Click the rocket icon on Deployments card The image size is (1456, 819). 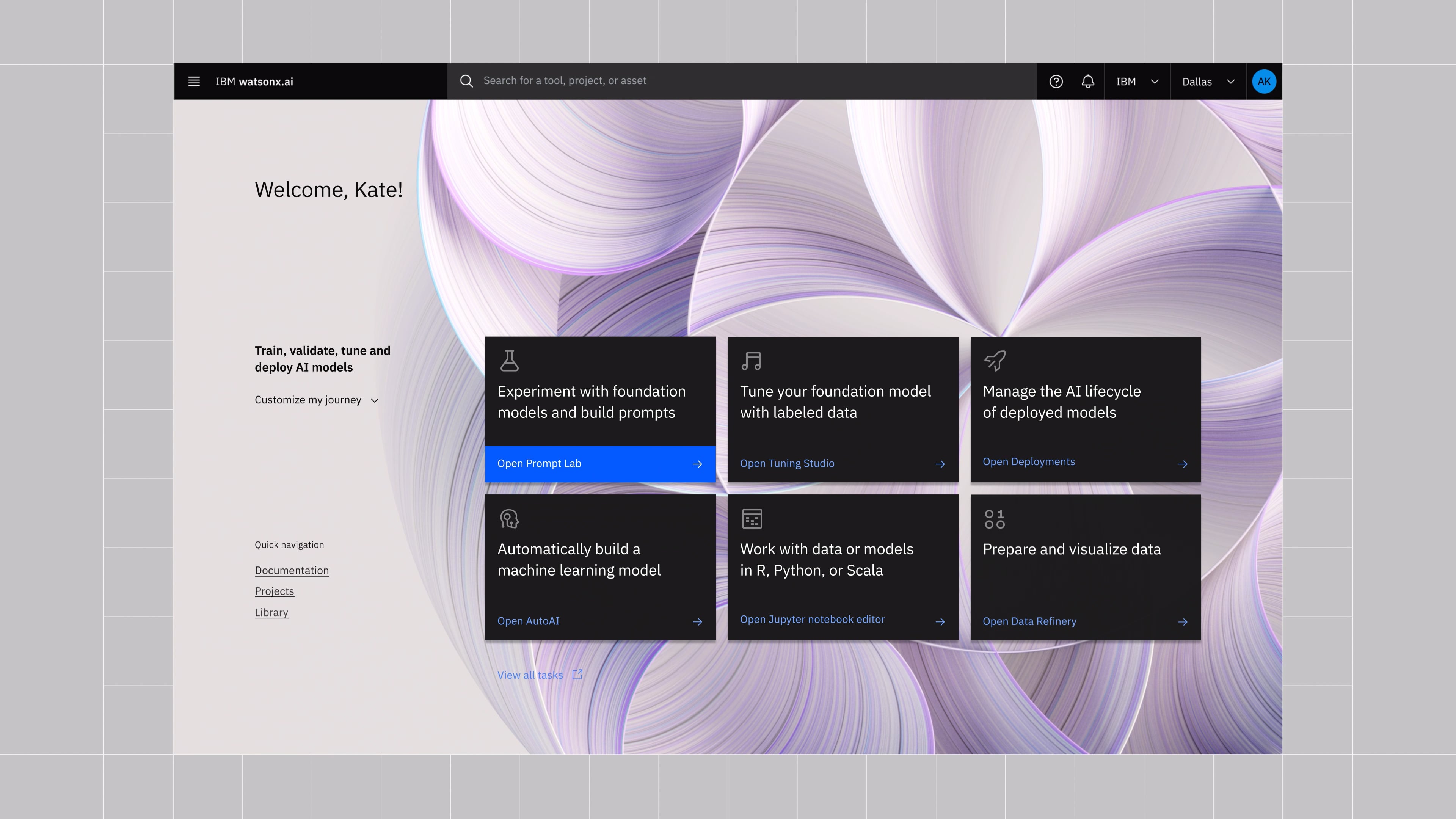pos(995,361)
